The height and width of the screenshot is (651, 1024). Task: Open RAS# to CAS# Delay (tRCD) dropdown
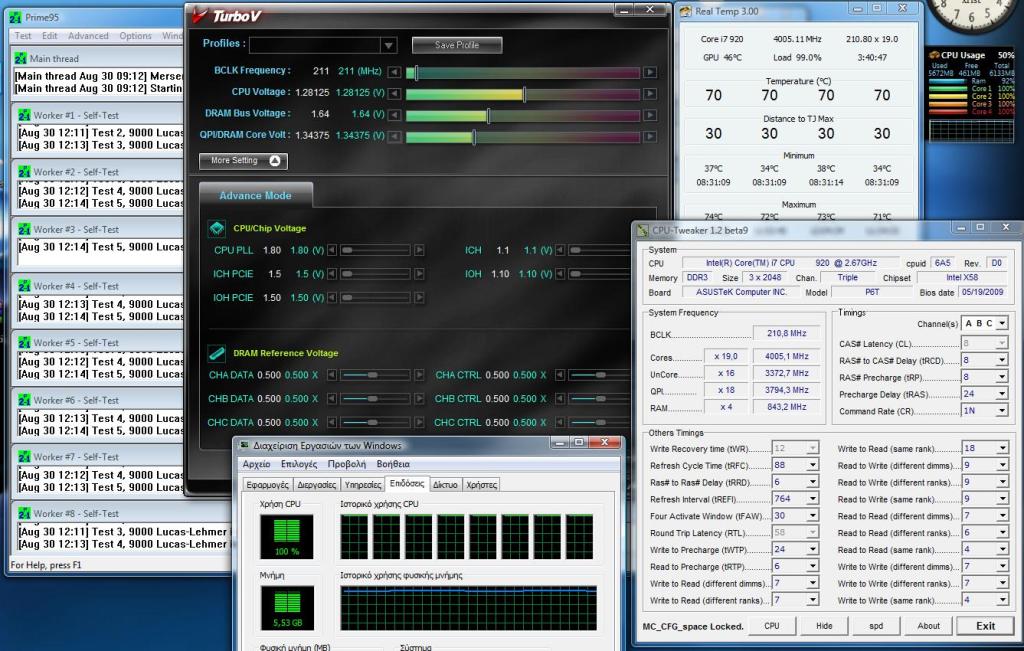(1002, 360)
